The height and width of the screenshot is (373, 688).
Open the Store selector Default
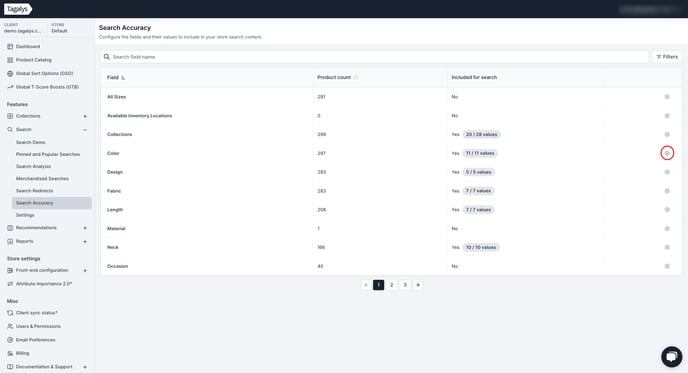coord(60,29)
